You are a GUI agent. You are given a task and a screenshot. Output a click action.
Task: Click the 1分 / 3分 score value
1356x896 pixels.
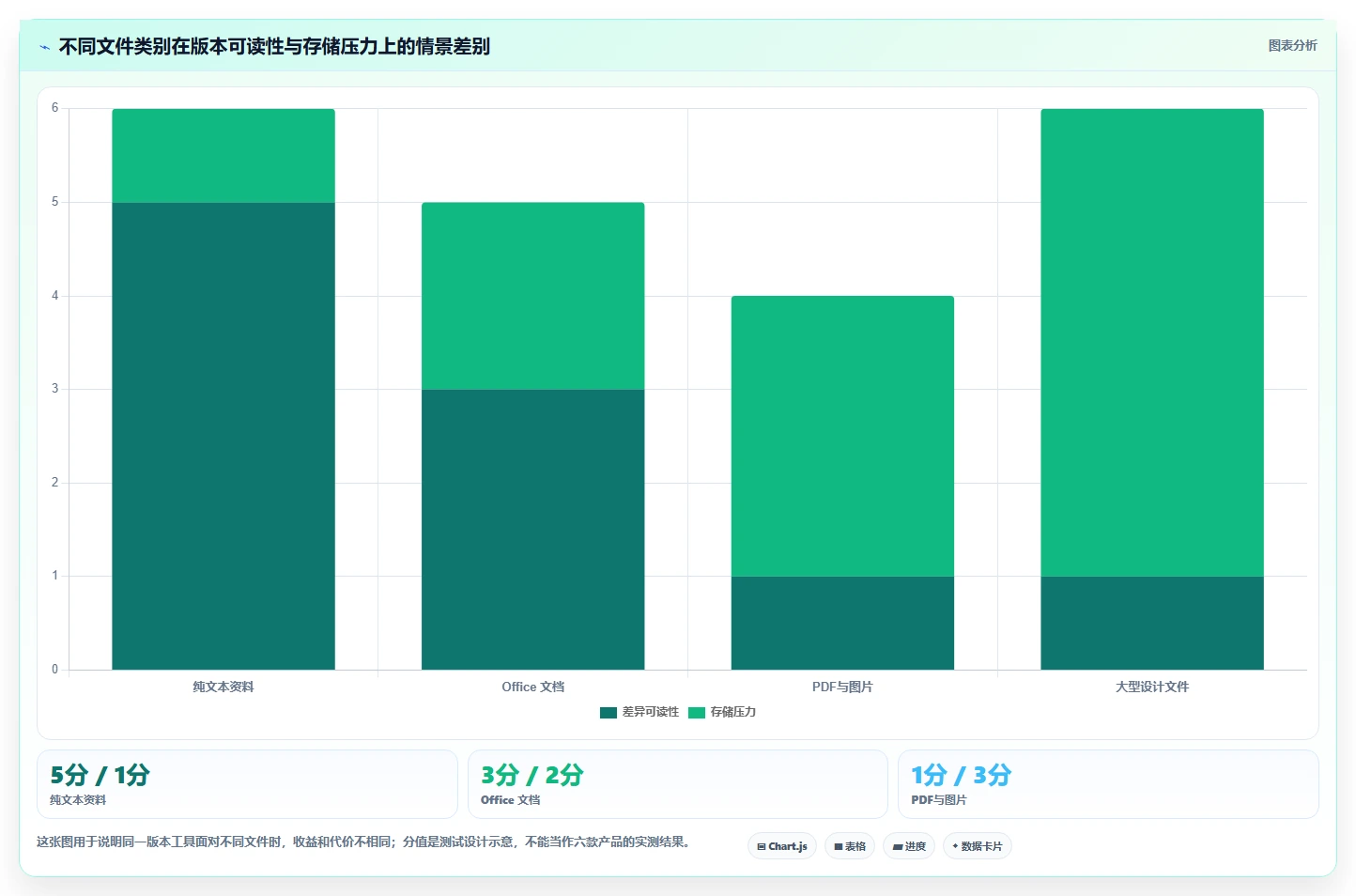pos(961,775)
